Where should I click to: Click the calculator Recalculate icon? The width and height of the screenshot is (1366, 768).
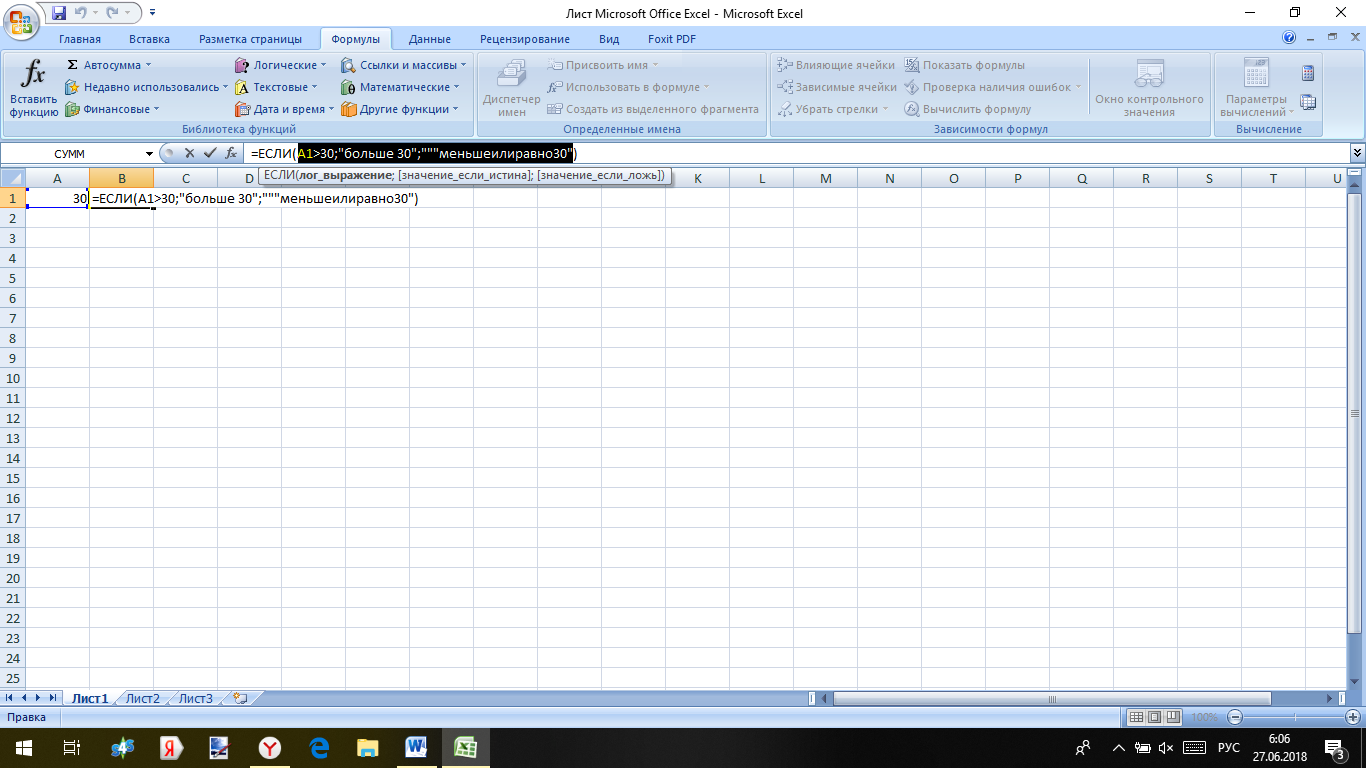pos(1307,73)
